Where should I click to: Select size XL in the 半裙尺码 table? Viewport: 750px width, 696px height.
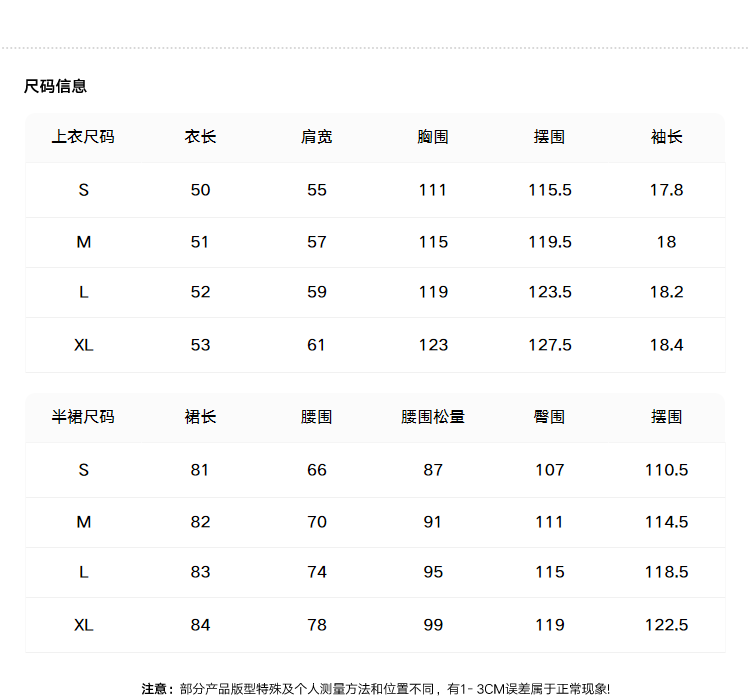click(83, 625)
